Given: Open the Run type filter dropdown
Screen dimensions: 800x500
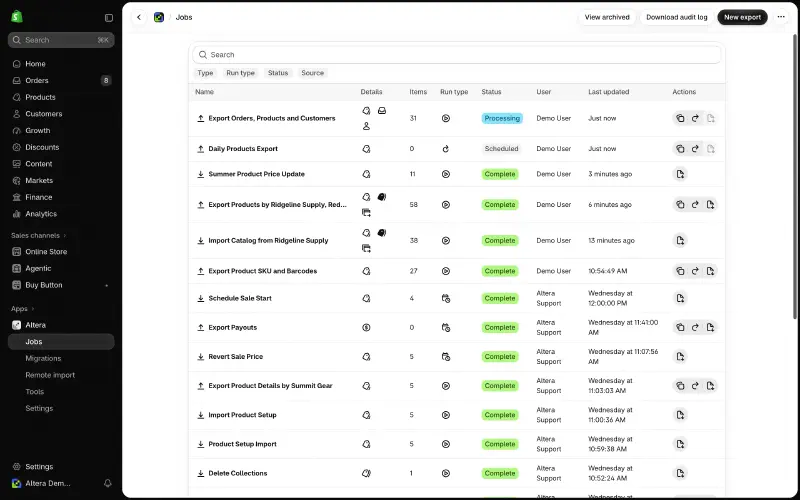Looking at the screenshot, I should (x=240, y=73).
